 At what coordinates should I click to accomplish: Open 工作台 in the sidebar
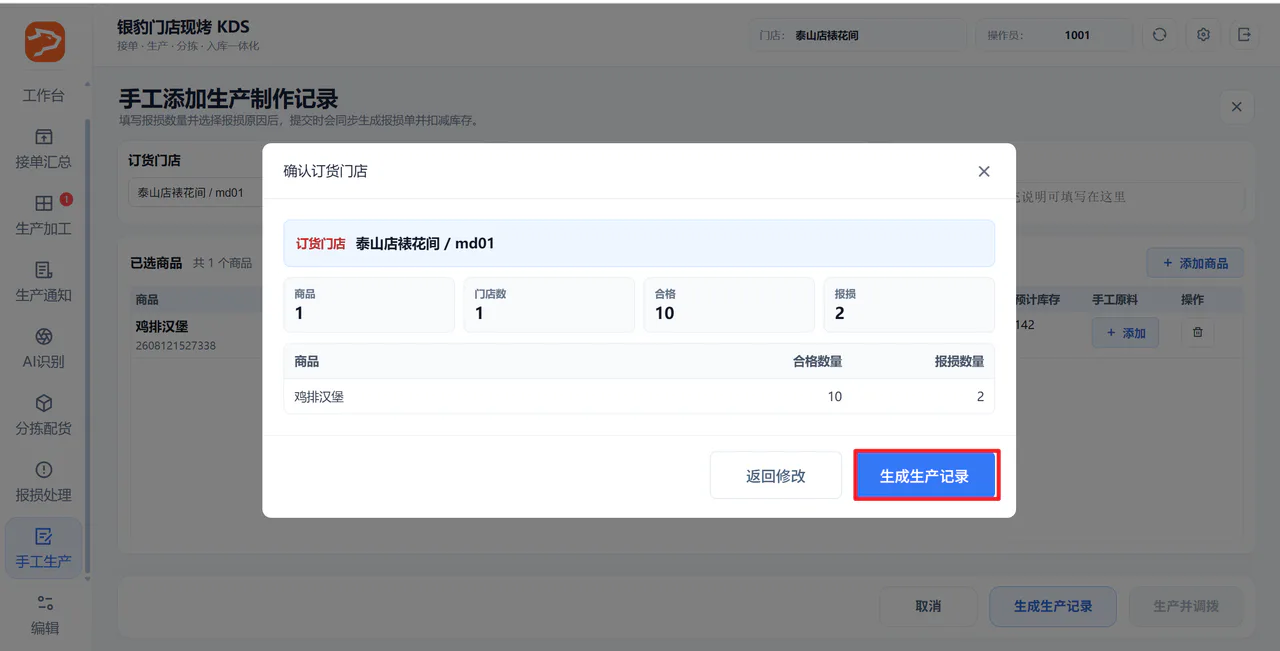[x=44, y=95]
